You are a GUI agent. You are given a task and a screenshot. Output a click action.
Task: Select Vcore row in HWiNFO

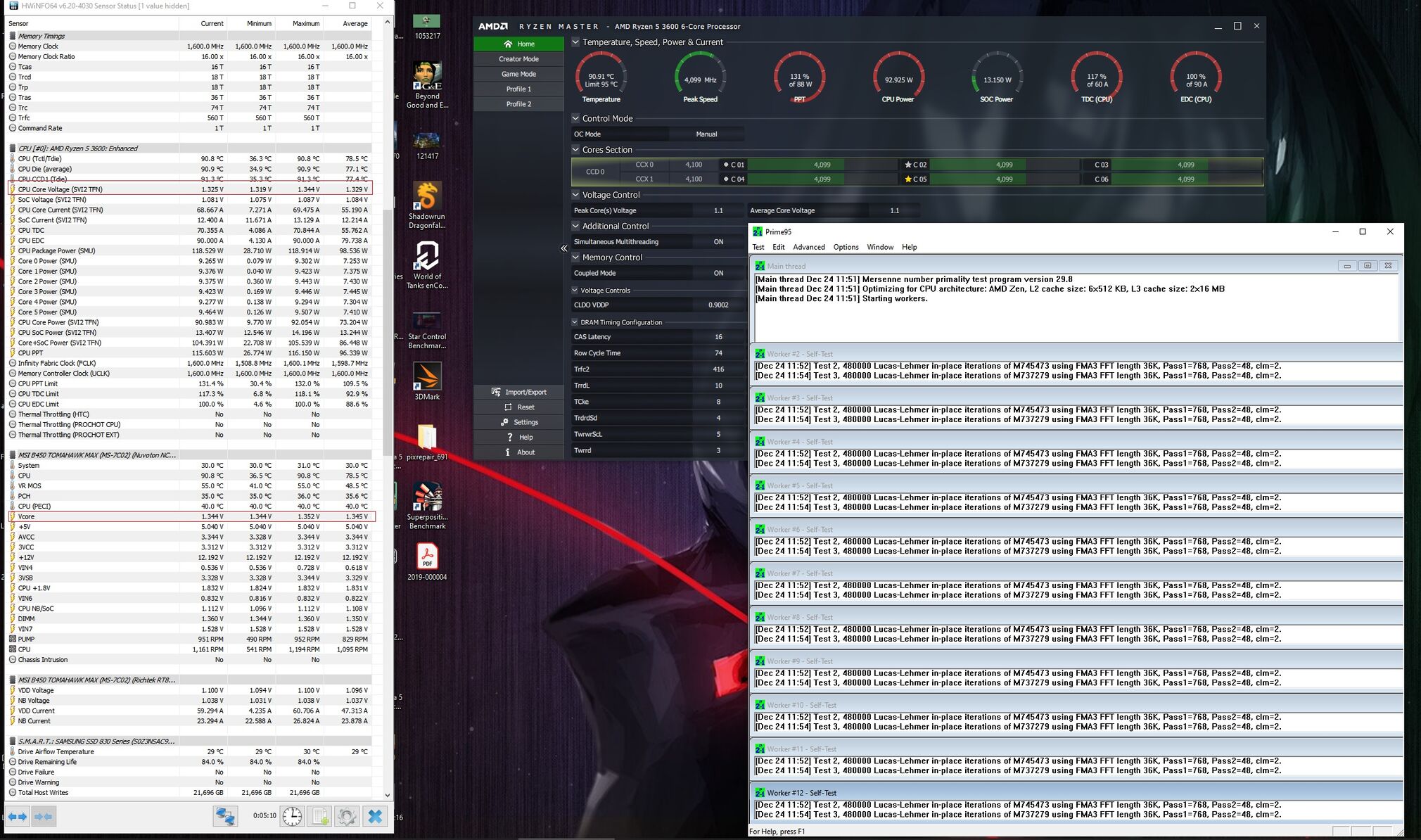click(191, 516)
